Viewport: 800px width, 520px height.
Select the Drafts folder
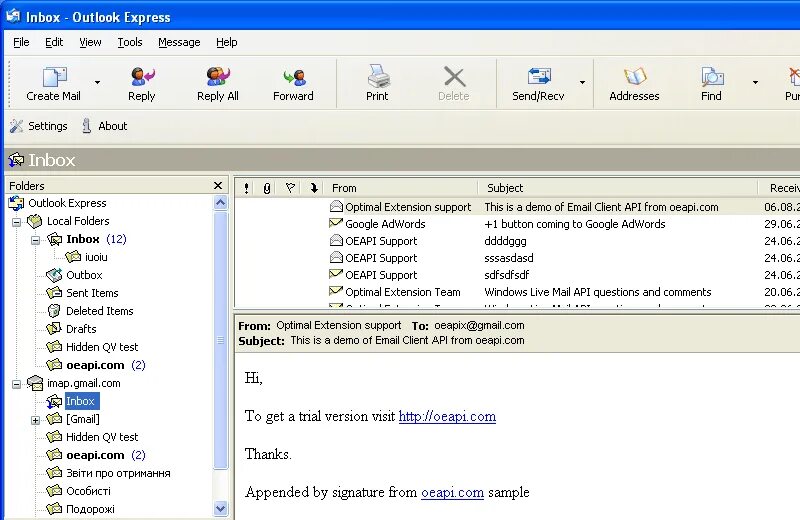tap(81, 329)
